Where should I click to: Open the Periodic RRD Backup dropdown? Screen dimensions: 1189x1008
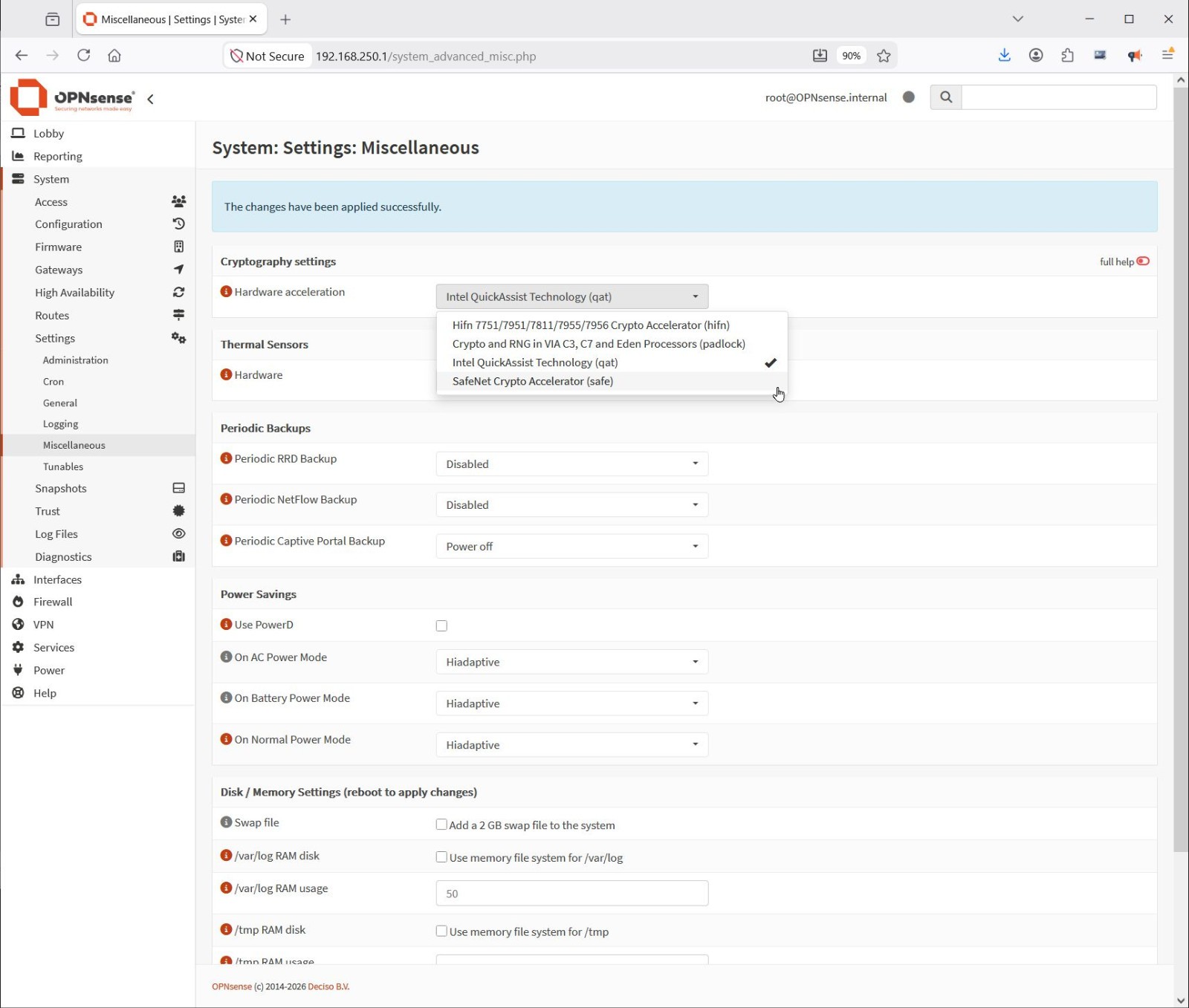(x=572, y=464)
